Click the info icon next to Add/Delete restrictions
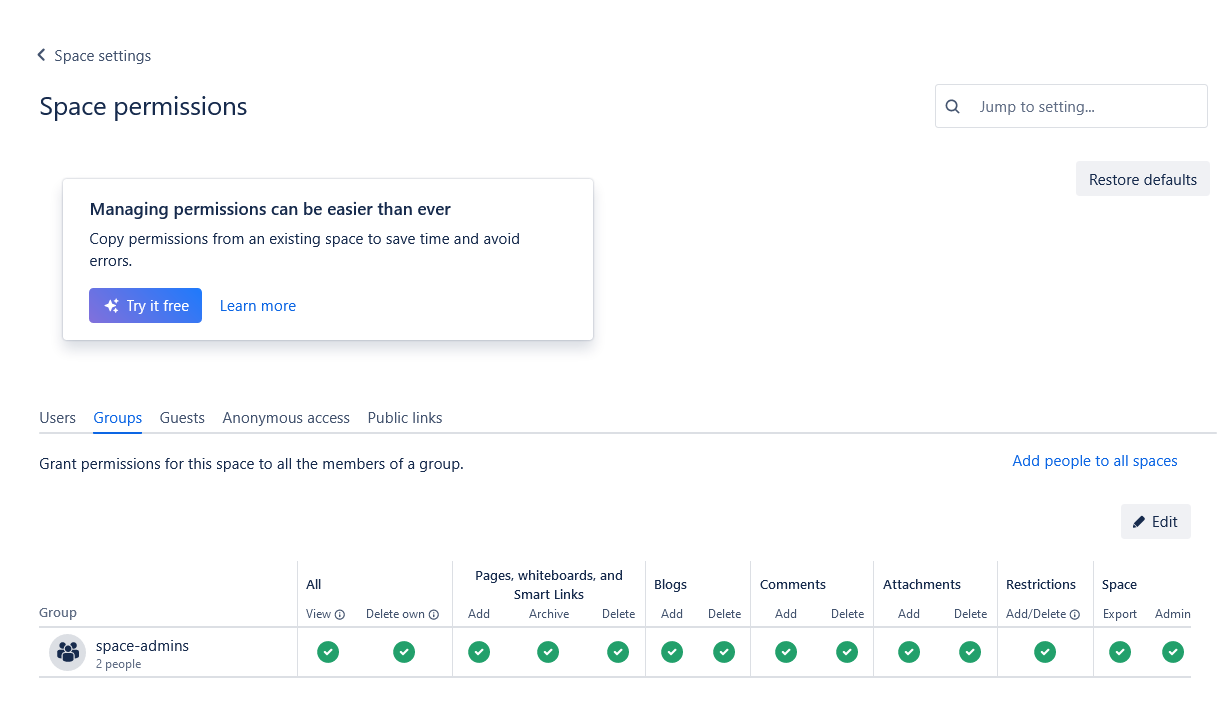1230x721 pixels. [x=1075, y=615]
